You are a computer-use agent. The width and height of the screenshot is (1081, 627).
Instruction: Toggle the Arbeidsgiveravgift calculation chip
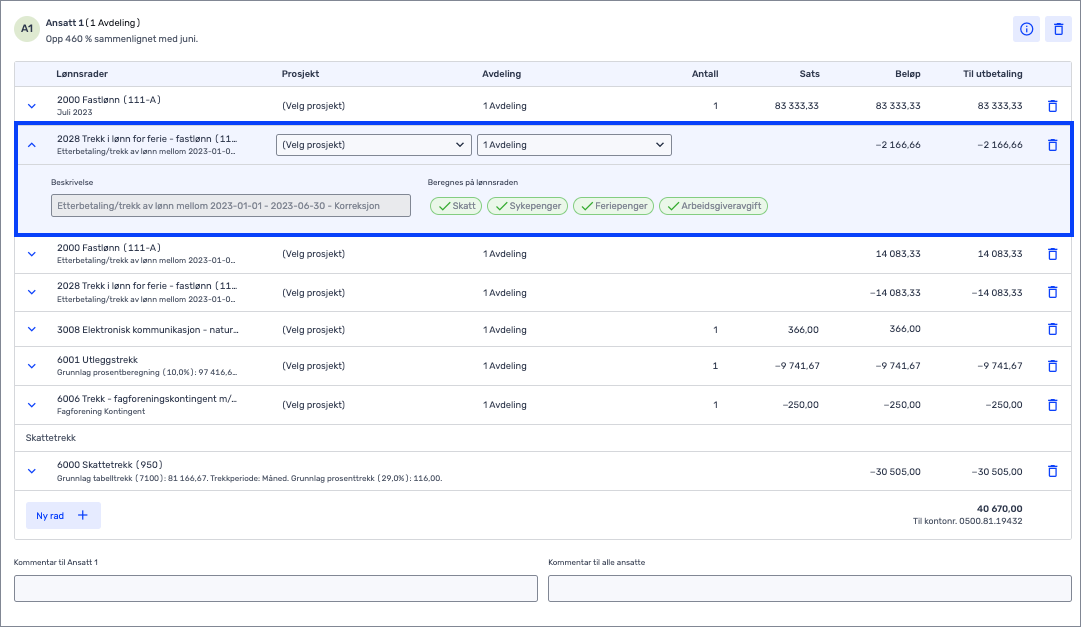[714, 206]
